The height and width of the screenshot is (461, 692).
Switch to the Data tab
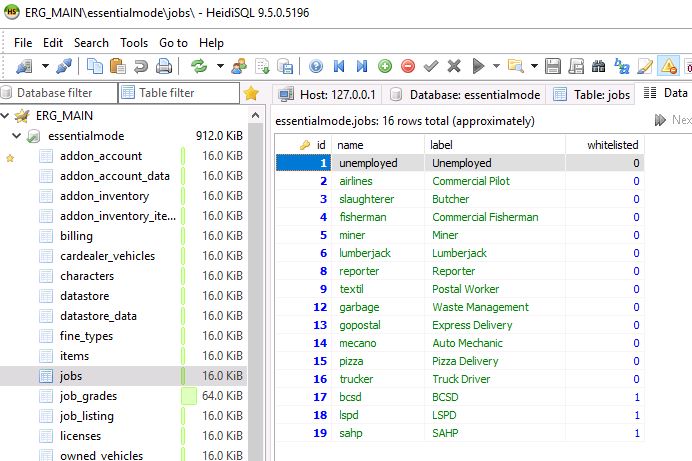(x=665, y=93)
